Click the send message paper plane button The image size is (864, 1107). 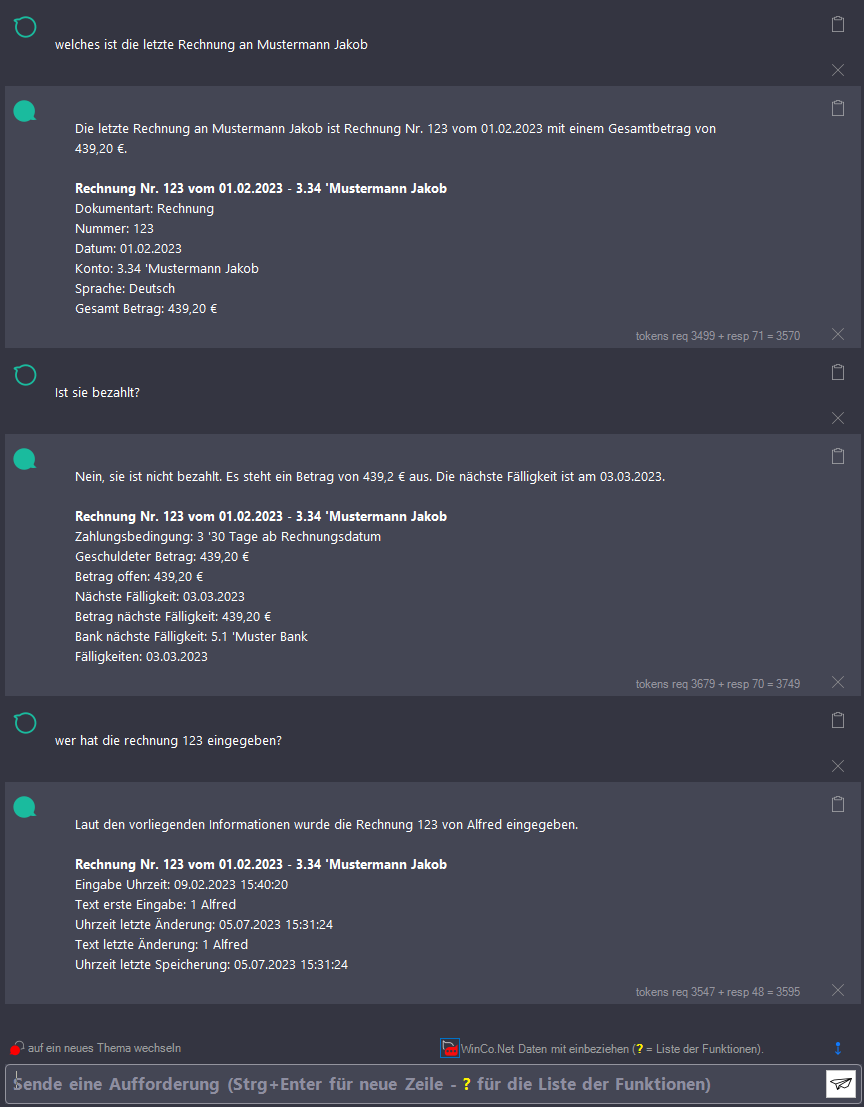pos(841,1084)
